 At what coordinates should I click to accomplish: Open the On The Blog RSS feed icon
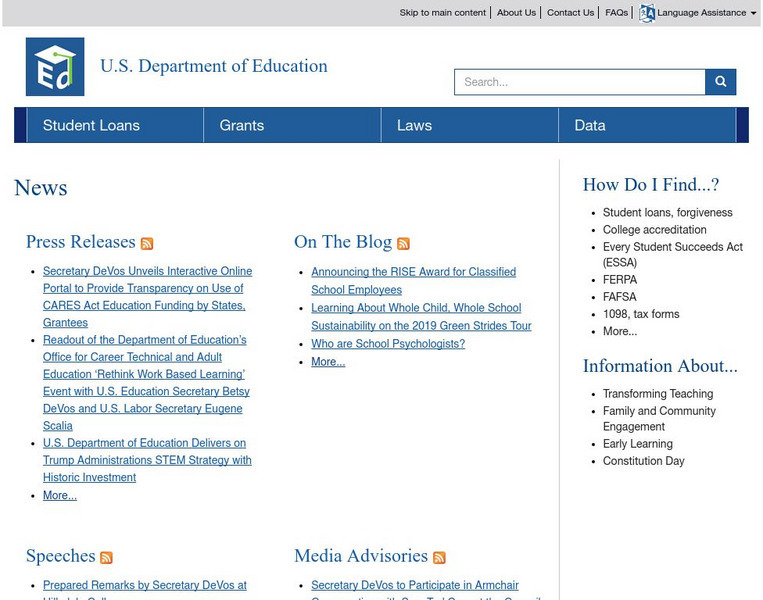(x=403, y=244)
